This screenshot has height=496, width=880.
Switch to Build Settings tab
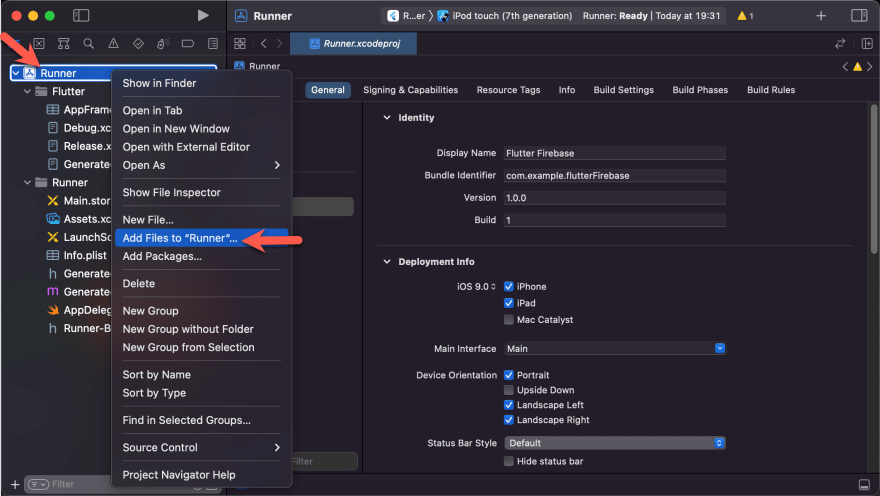624,90
